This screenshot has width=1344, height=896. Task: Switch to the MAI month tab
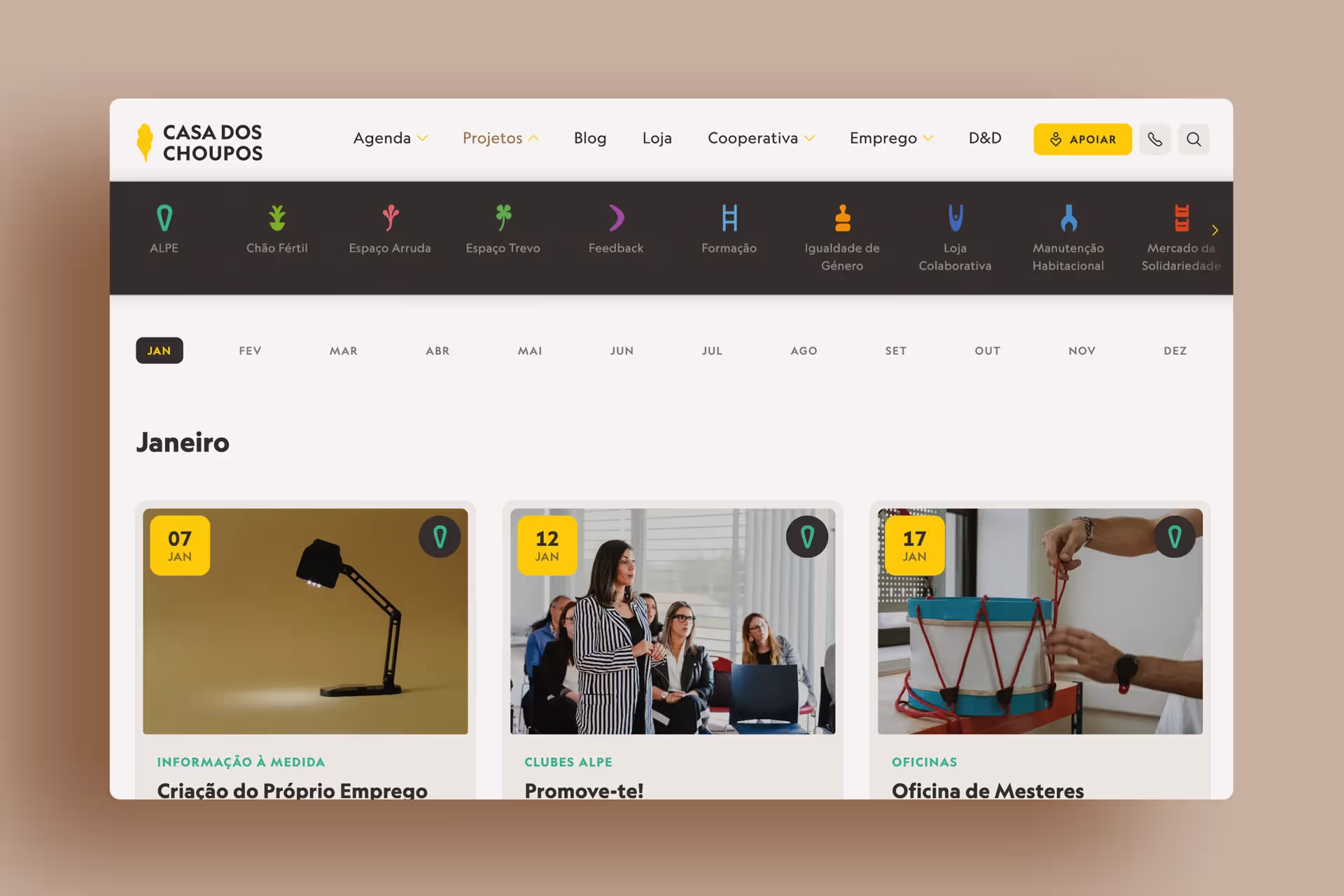click(530, 351)
